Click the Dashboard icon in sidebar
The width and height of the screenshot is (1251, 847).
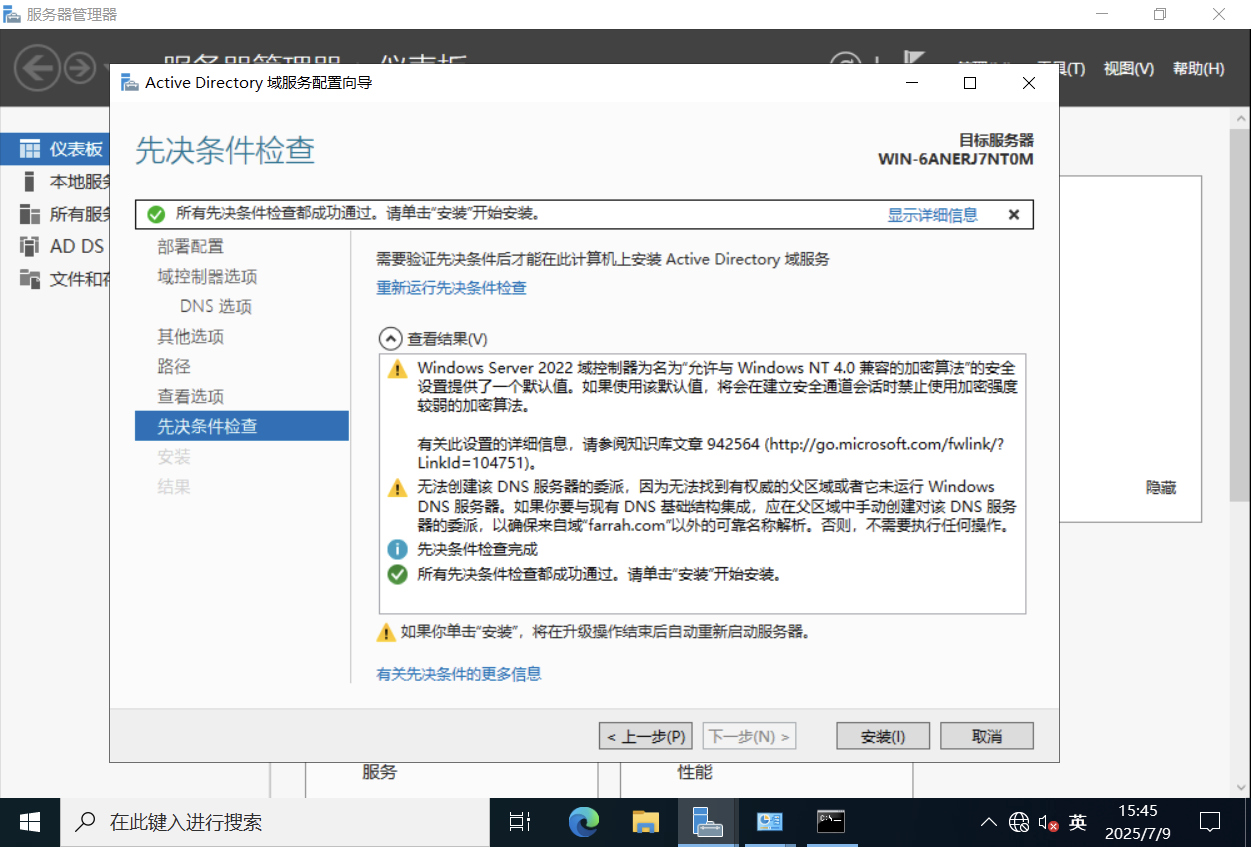pyautogui.click(x=30, y=149)
